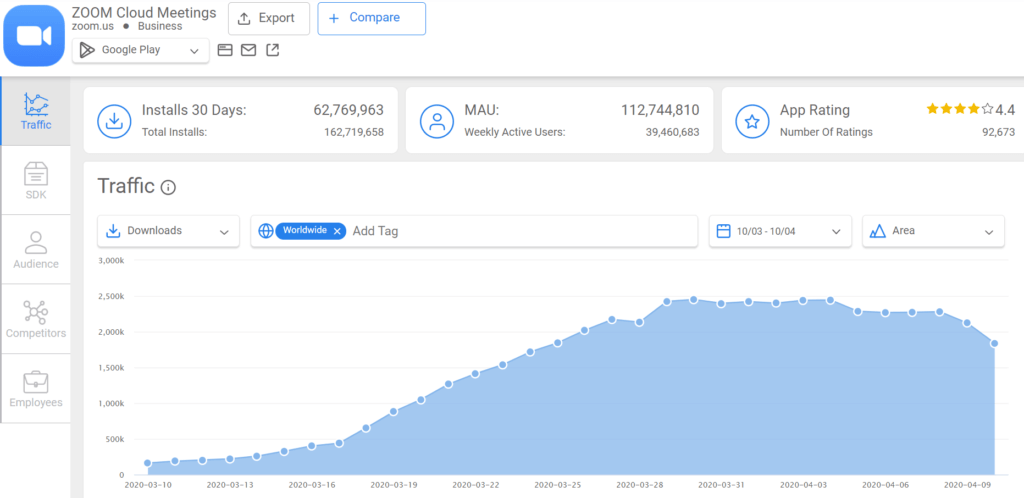Click the Export button
Screen dimensions: 1024x498
click(x=268, y=18)
